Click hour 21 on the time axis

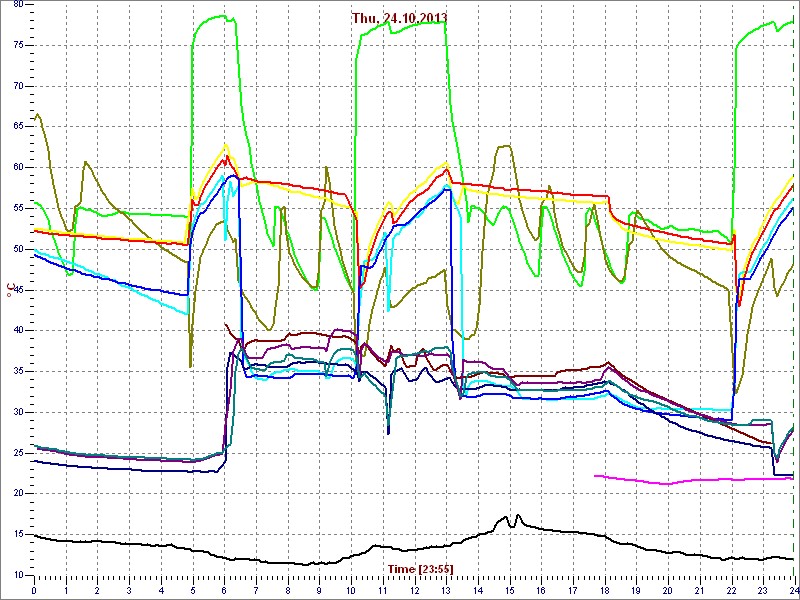[699, 590]
